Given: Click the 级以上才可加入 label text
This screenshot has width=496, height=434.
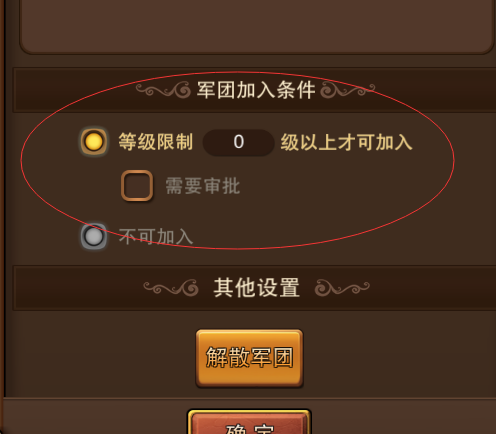Looking at the screenshot, I should 346,142.
